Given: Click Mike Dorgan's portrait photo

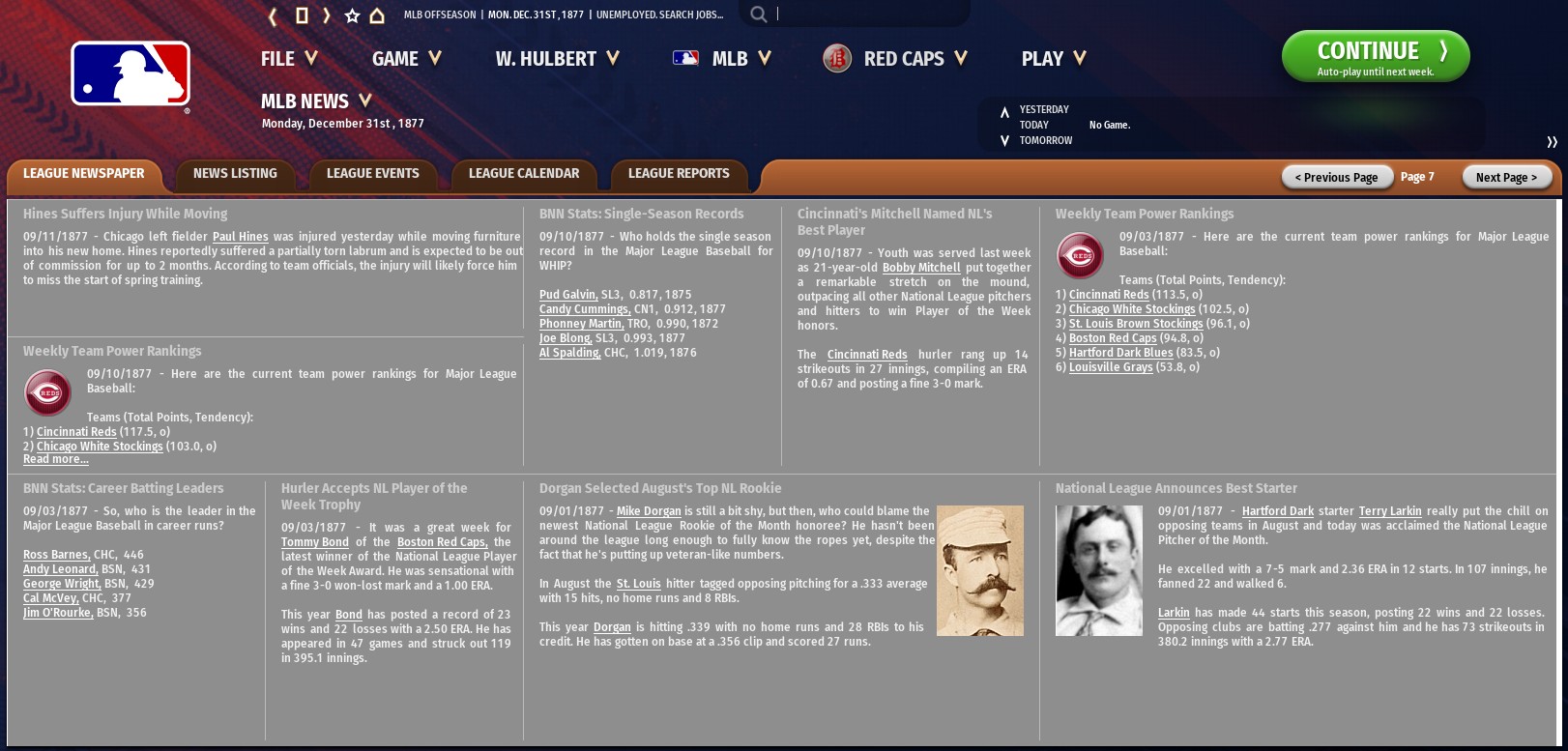Looking at the screenshot, I should pos(980,570).
